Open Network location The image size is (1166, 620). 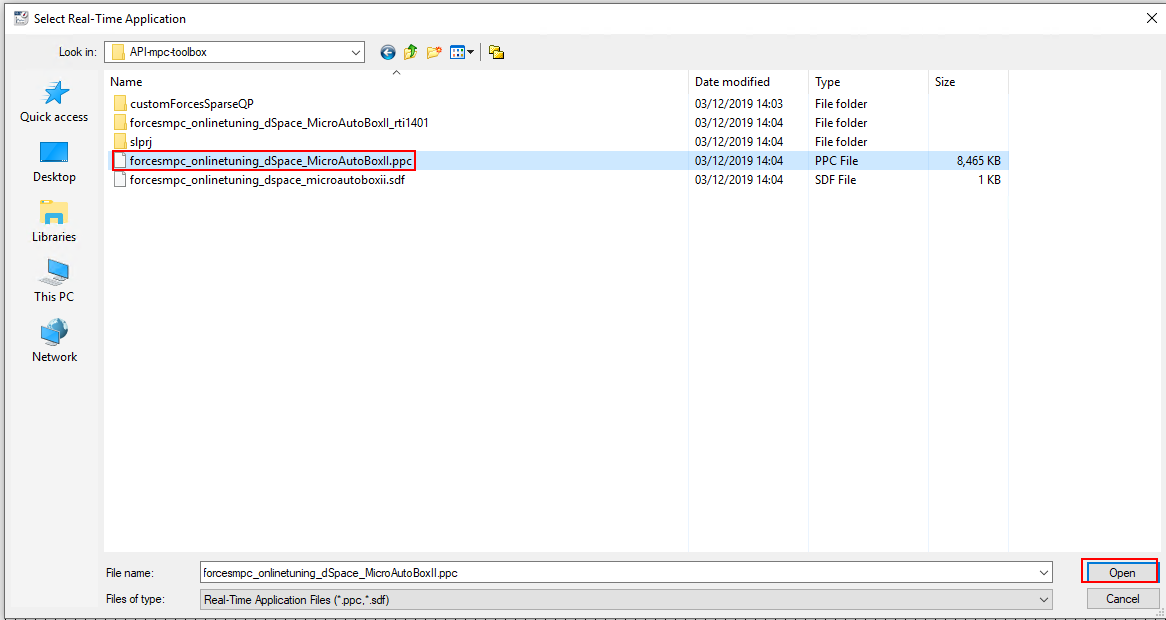(54, 342)
